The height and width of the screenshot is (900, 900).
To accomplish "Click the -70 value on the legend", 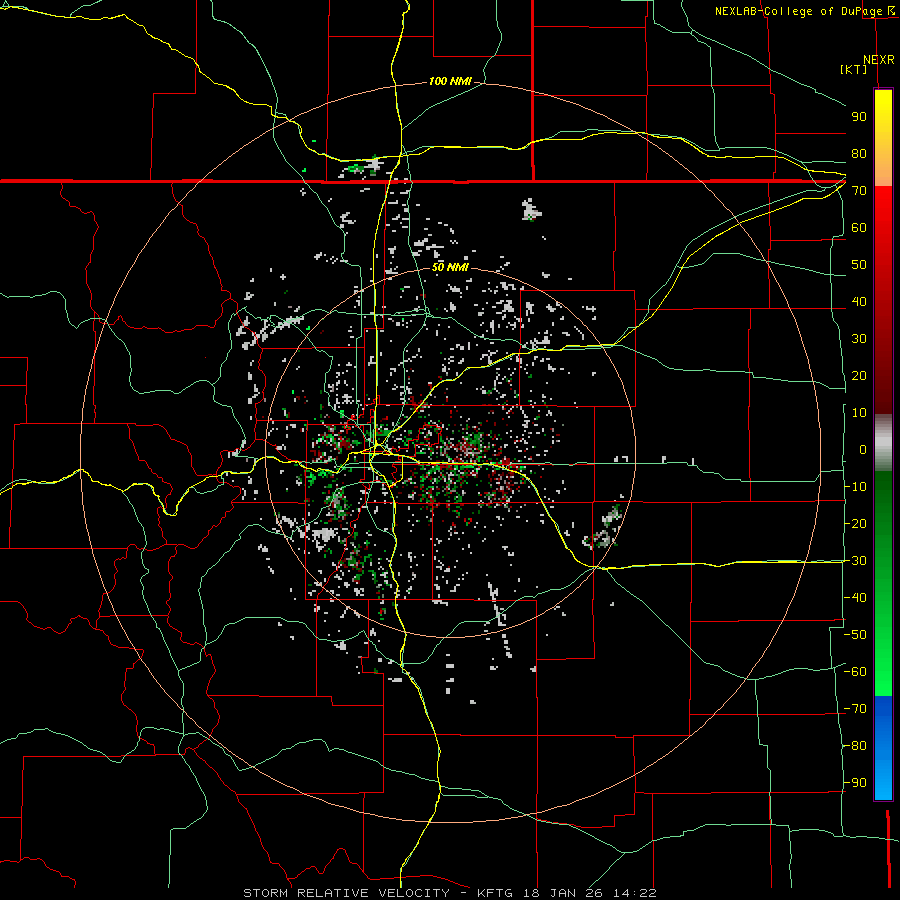I will (x=855, y=709).
